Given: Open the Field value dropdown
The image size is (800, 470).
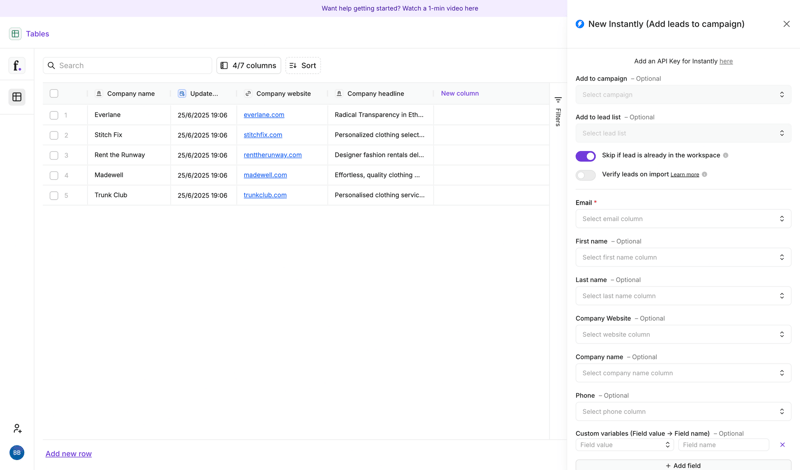Looking at the screenshot, I should [625, 445].
